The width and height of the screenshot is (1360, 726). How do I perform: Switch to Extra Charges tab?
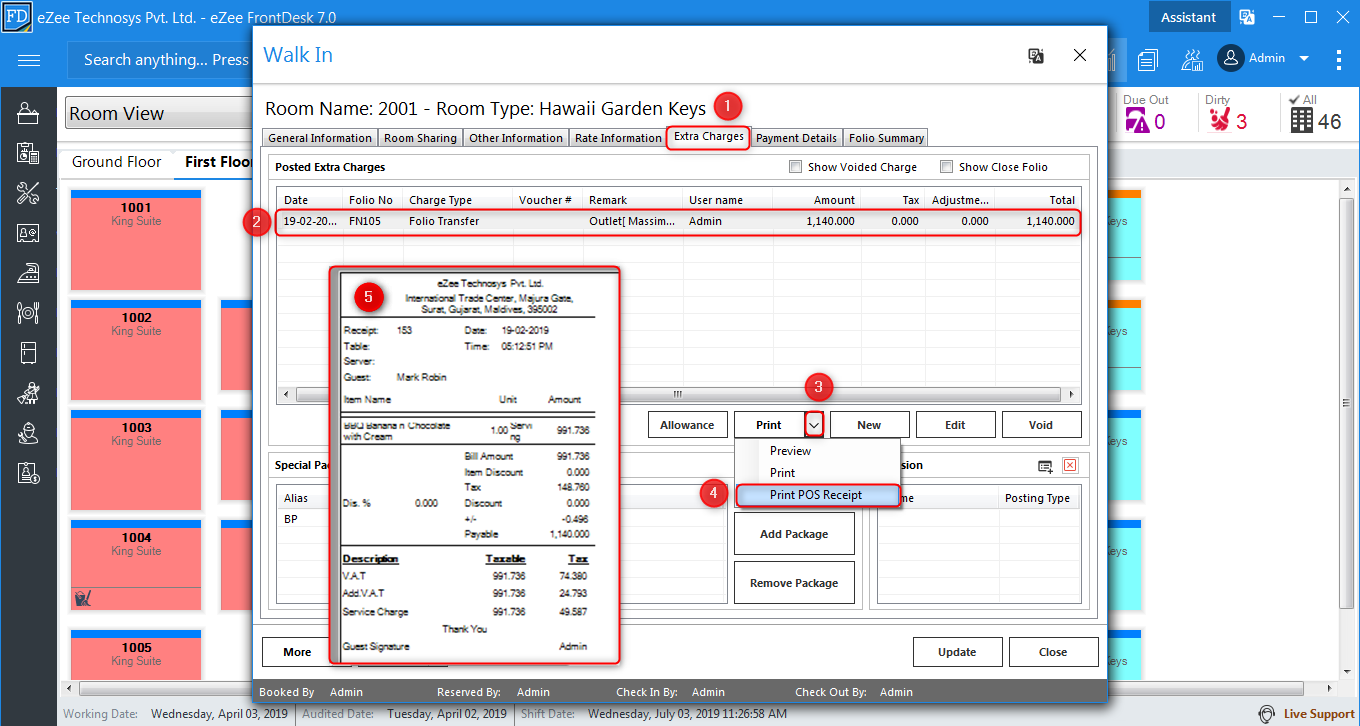click(709, 137)
